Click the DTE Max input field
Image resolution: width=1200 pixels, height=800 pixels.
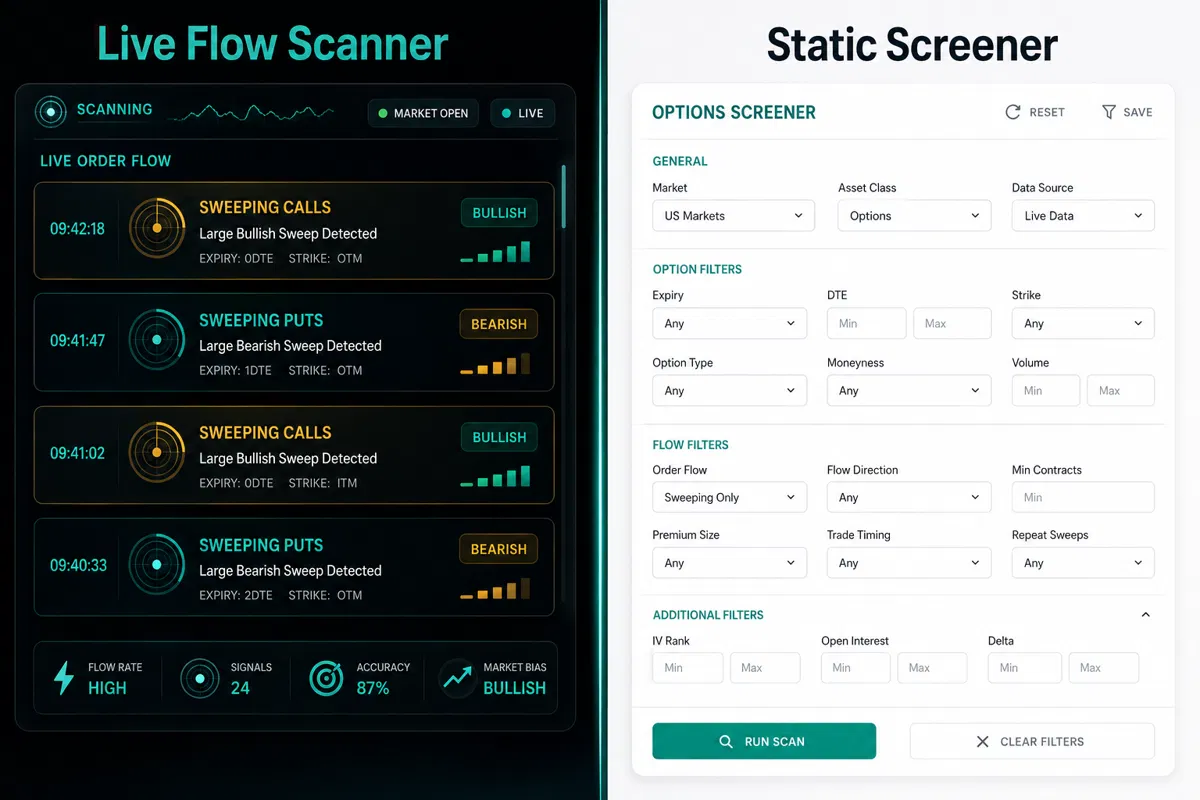click(x=953, y=324)
